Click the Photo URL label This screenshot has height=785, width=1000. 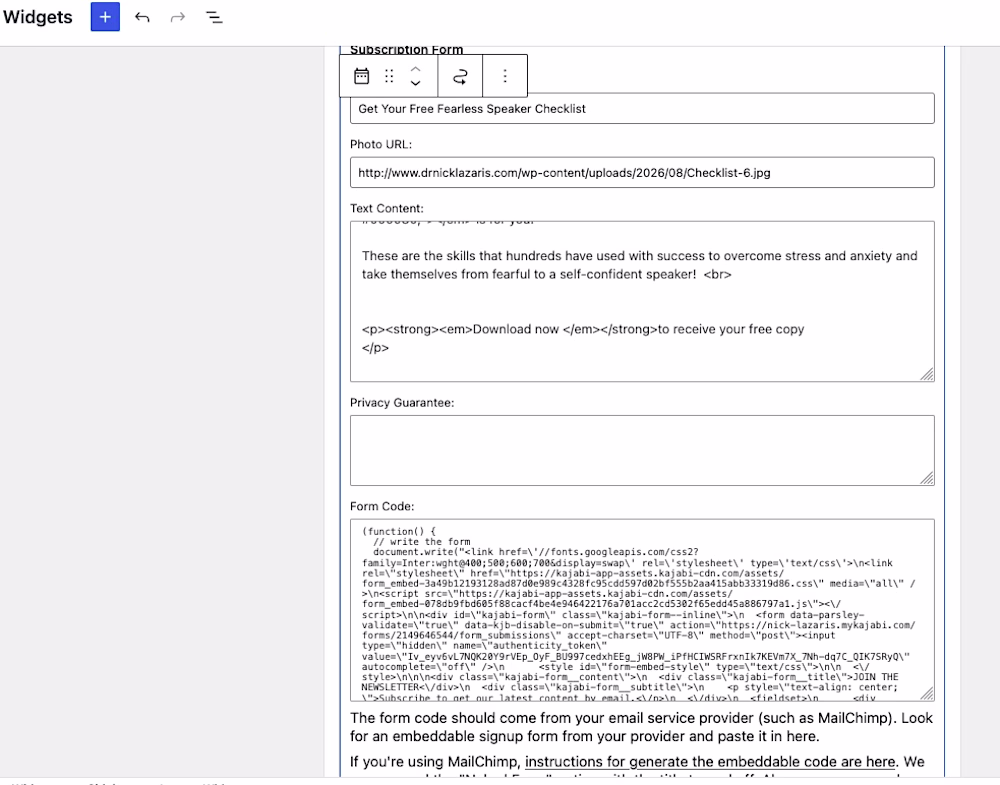(381, 144)
